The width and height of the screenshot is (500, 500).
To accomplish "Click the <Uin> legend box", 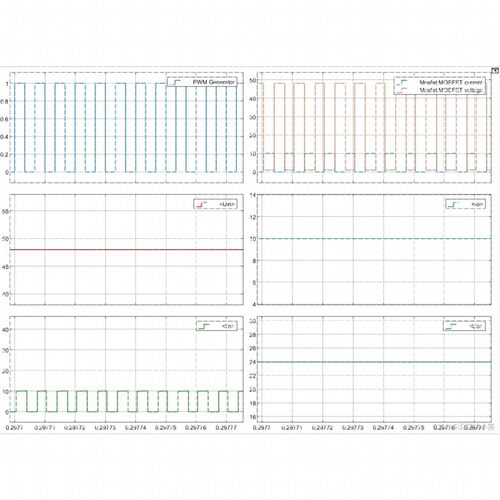I will 215,204.
